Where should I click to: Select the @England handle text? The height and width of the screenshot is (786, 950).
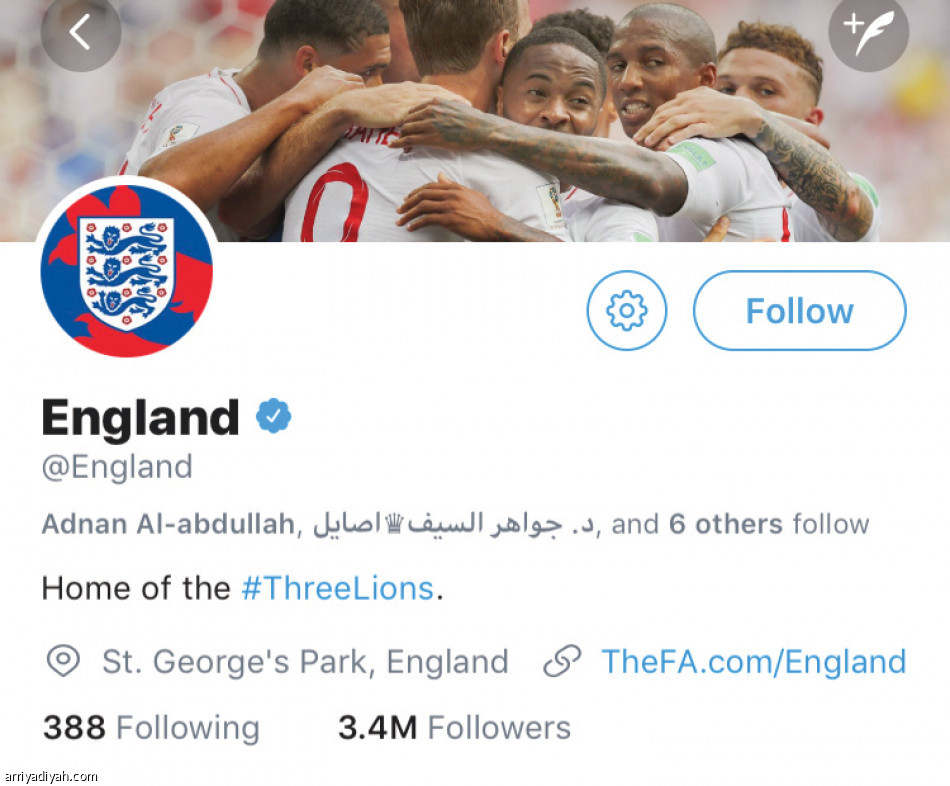117,467
